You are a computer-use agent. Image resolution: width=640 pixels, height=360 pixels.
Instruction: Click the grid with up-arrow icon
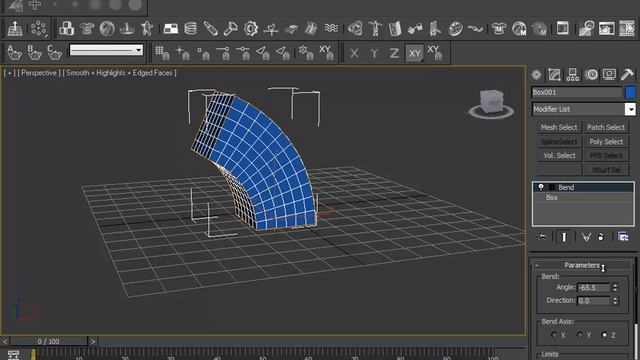point(15,29)
